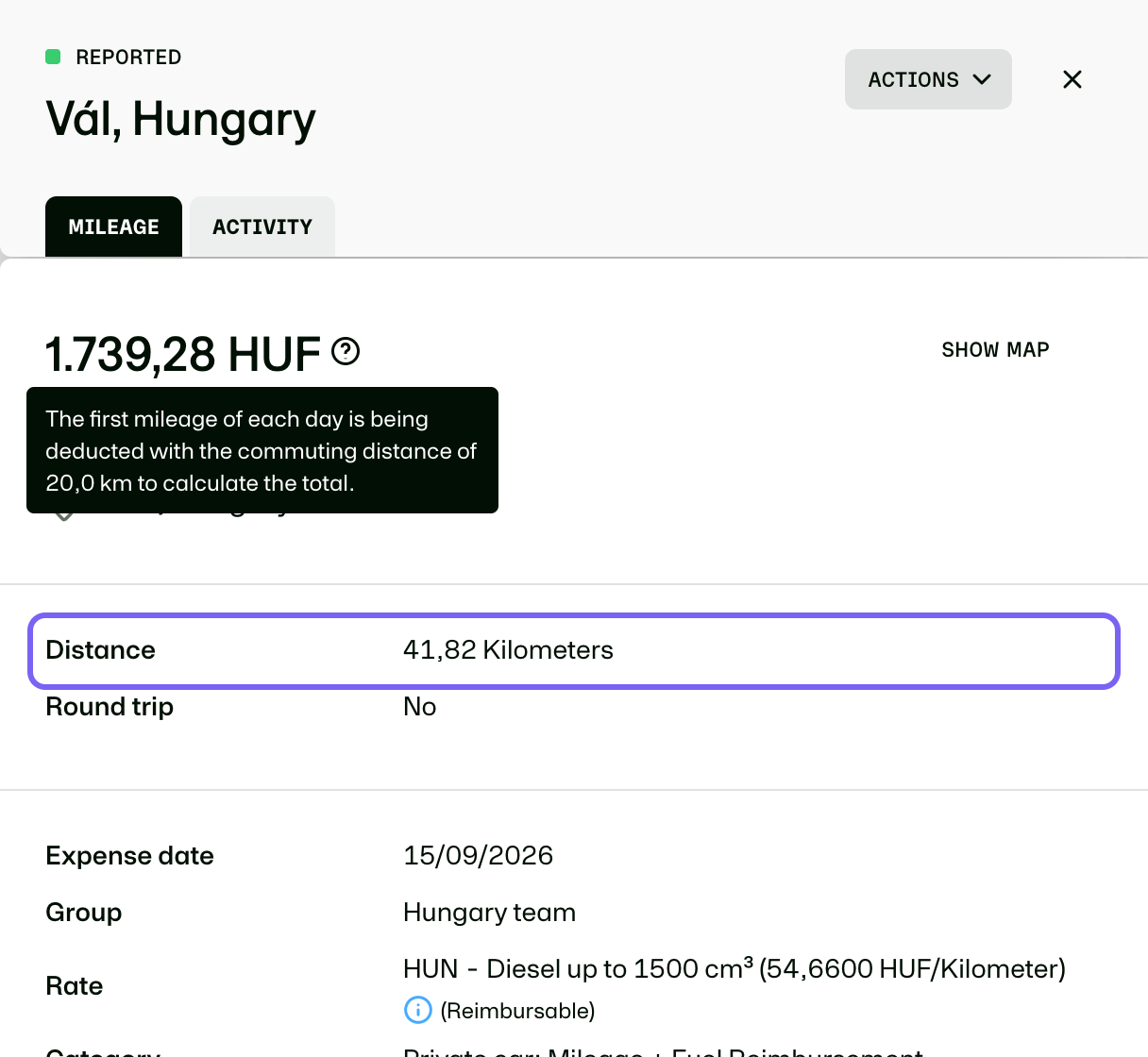Click the Distance field label
The height and width of the screenshot is (1057, 1148).
[x=100, y=650]
